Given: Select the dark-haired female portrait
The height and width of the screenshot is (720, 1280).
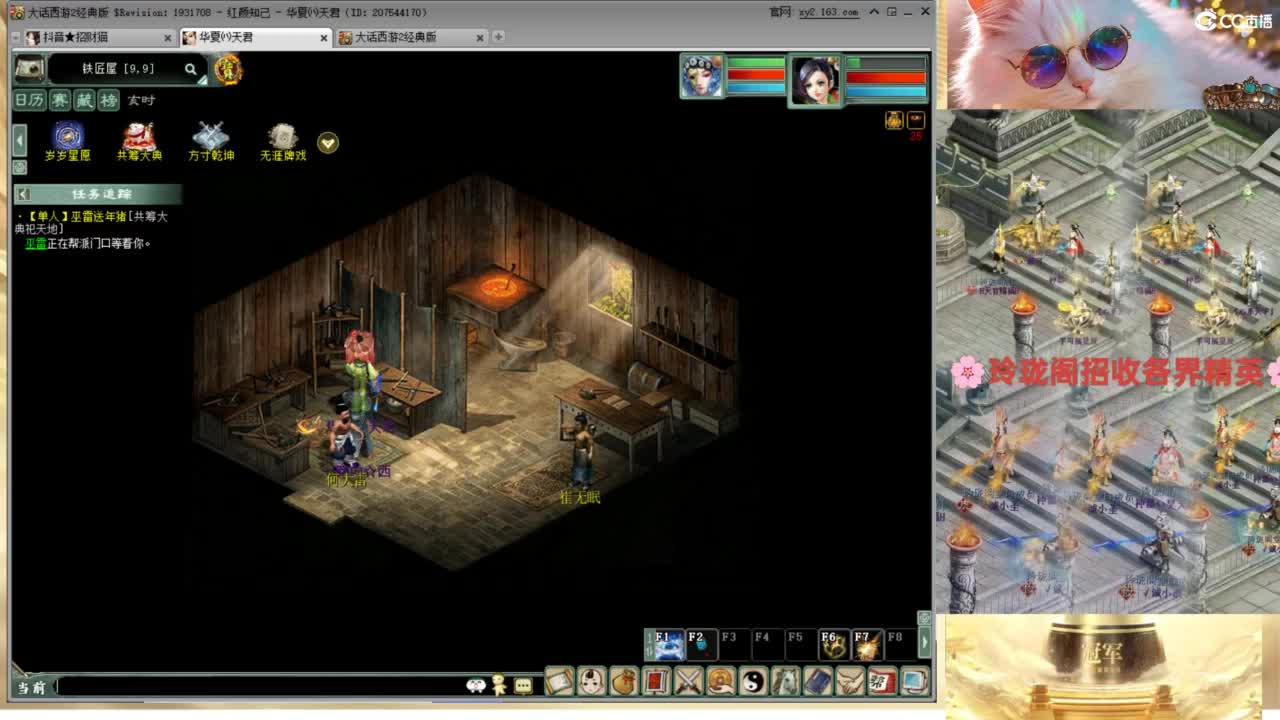Looking at the screenshot, I should point(815,80).
